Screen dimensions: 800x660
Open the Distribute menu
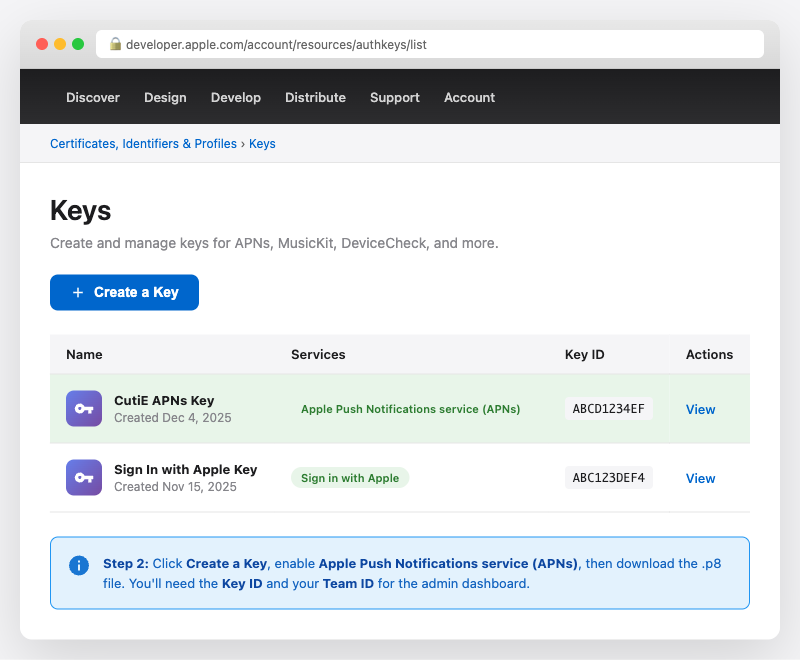[x=315, y=97]
